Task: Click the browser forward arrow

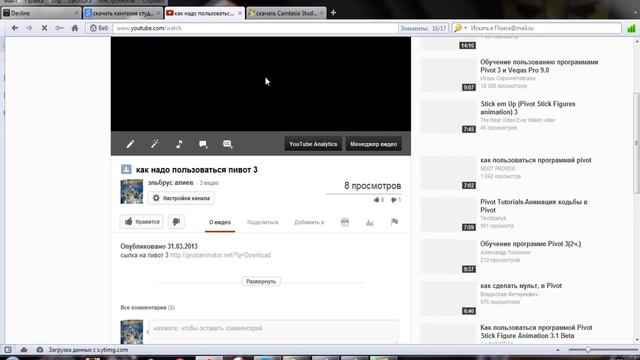Action: pyautogui.click(x=29, y=28)
